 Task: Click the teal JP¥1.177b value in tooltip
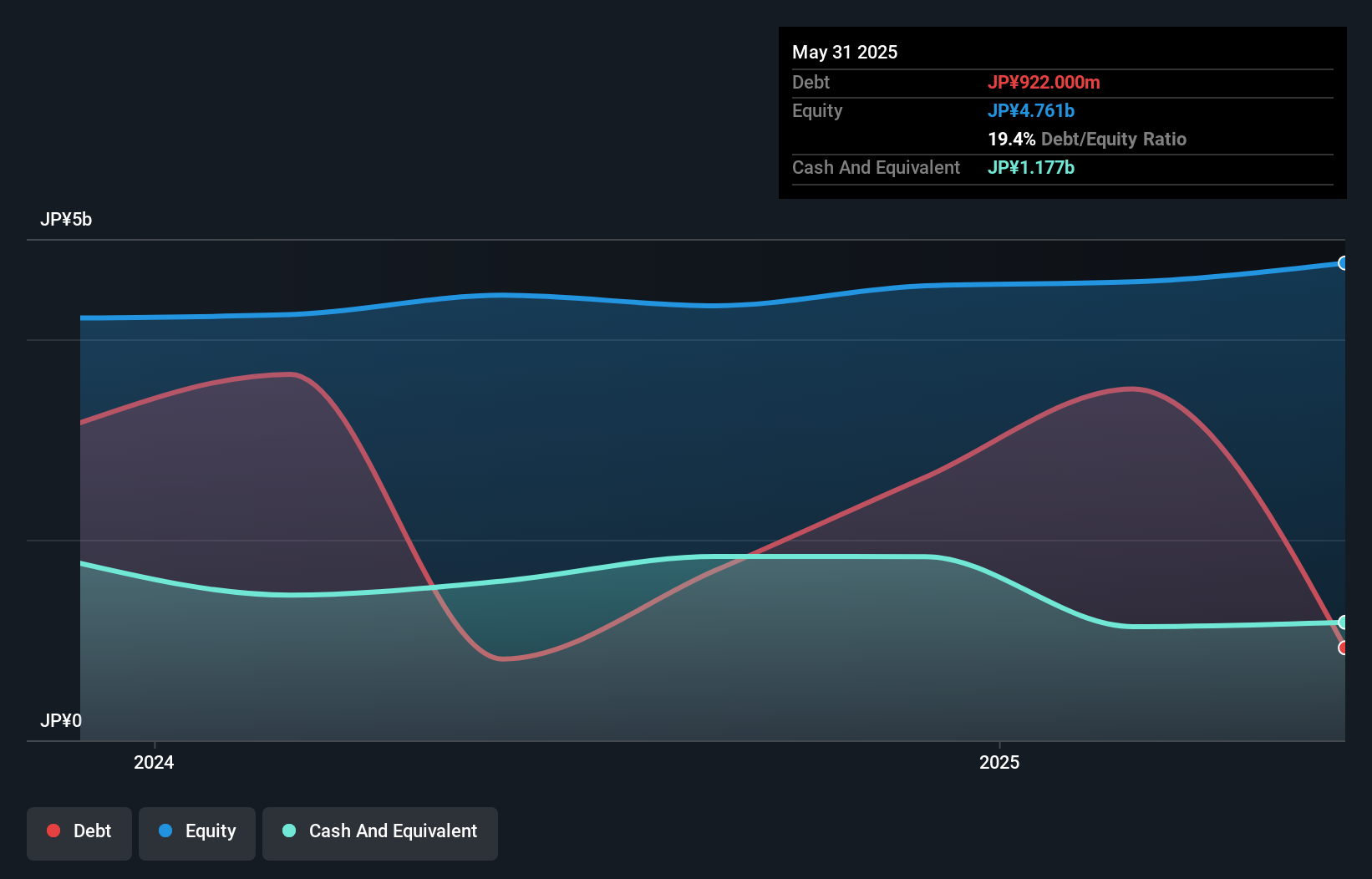click(1031, 167)
